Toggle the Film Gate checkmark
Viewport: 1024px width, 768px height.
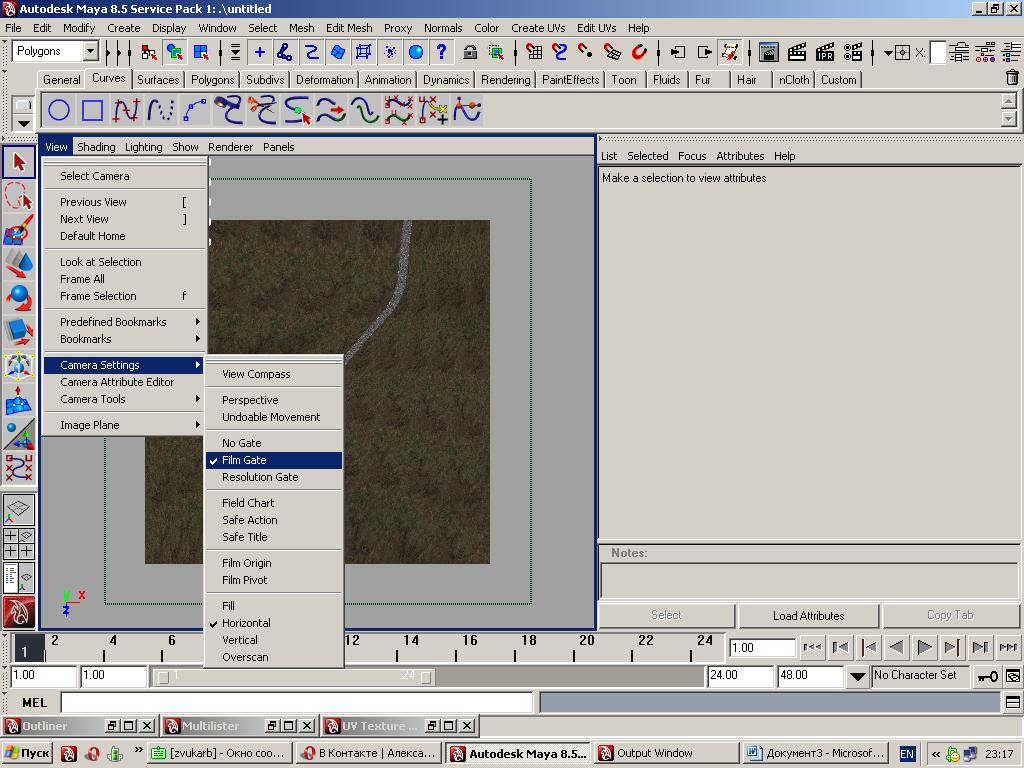pyautogui.click(x=244, y=460)
